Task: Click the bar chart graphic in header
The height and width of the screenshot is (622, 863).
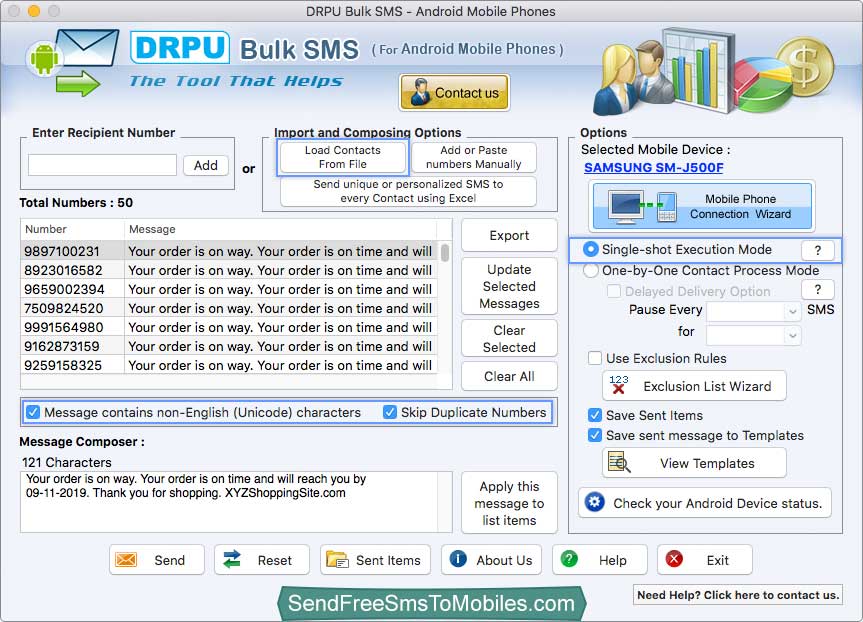Action: pos(697,68)
